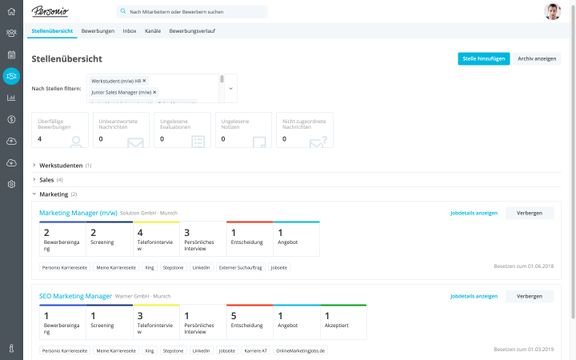The height and width of the screenshot is (360, 576).
Task: Remove Junior Sales Manager (m/w) filter tag
Action: (x=155, y=92)
